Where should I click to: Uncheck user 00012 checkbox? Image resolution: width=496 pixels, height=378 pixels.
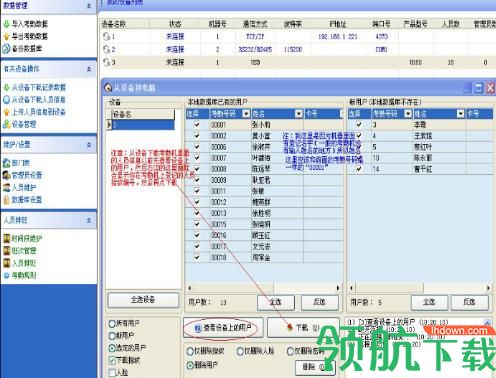pyautogui.click(x=197, y=202)
